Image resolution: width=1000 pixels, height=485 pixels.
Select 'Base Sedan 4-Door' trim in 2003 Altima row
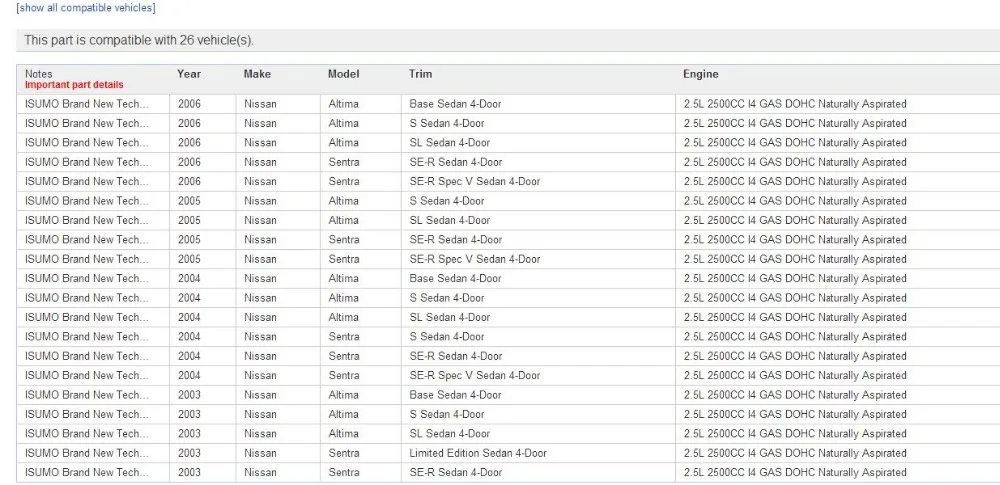pos(455,395)
